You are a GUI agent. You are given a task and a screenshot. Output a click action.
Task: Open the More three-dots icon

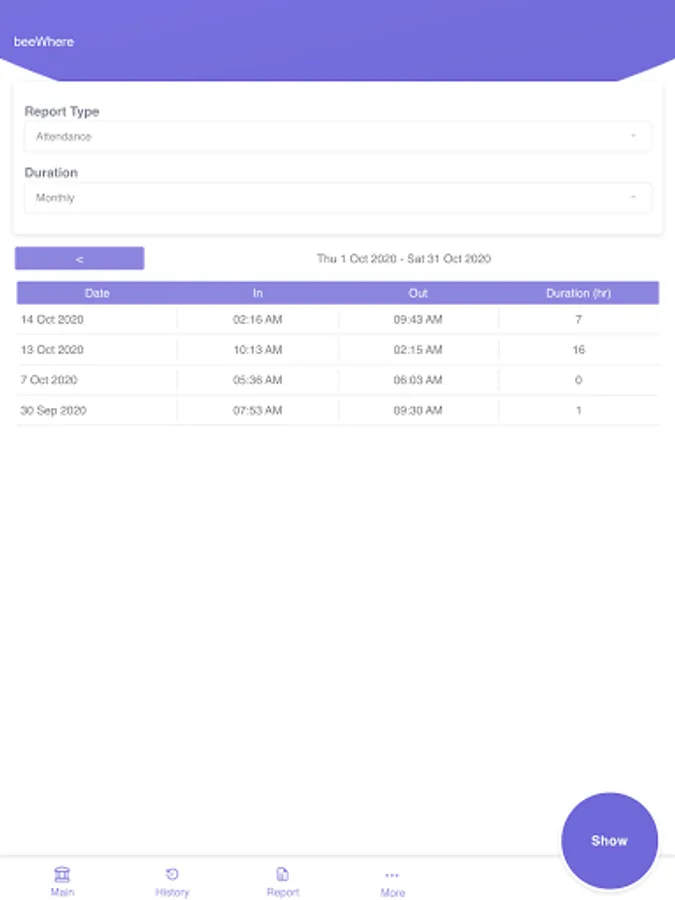pos(392,875)
